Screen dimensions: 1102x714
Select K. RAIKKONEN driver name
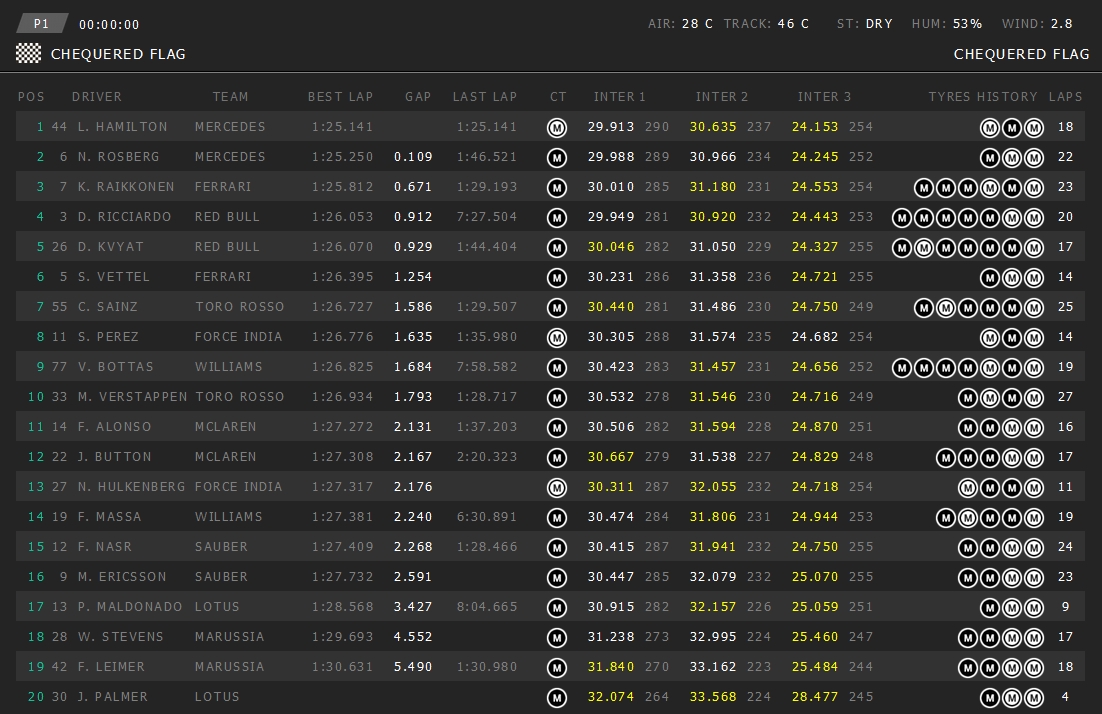(x=126, y=187)
